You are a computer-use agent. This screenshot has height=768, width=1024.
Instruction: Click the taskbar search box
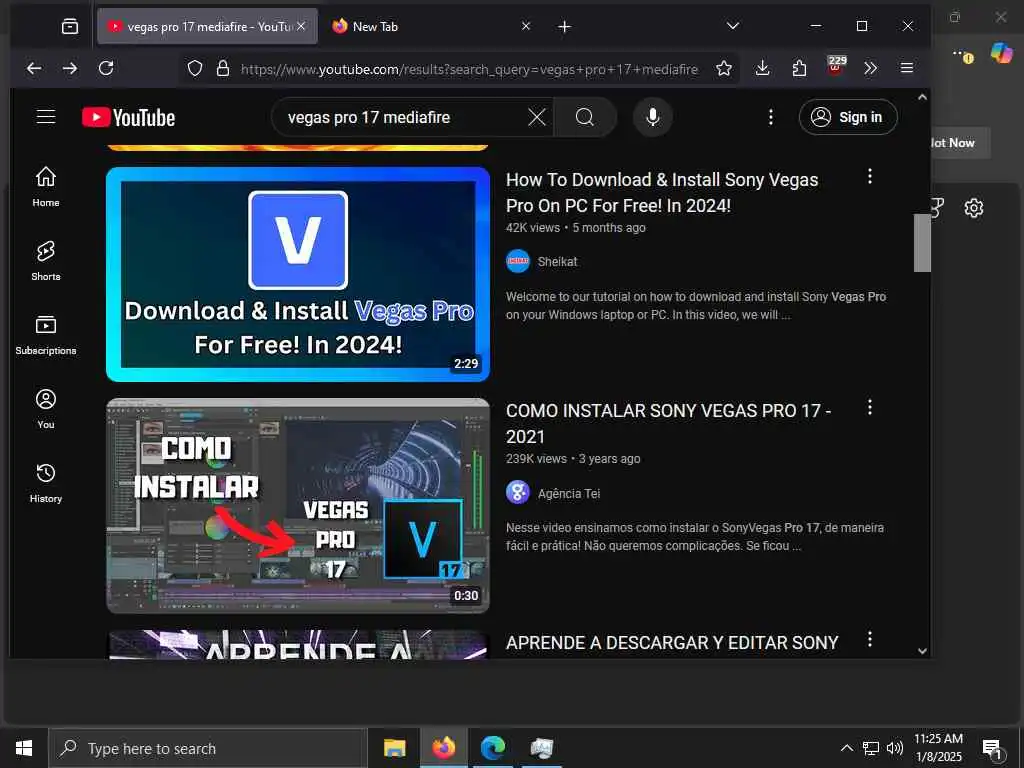point(208,748)
